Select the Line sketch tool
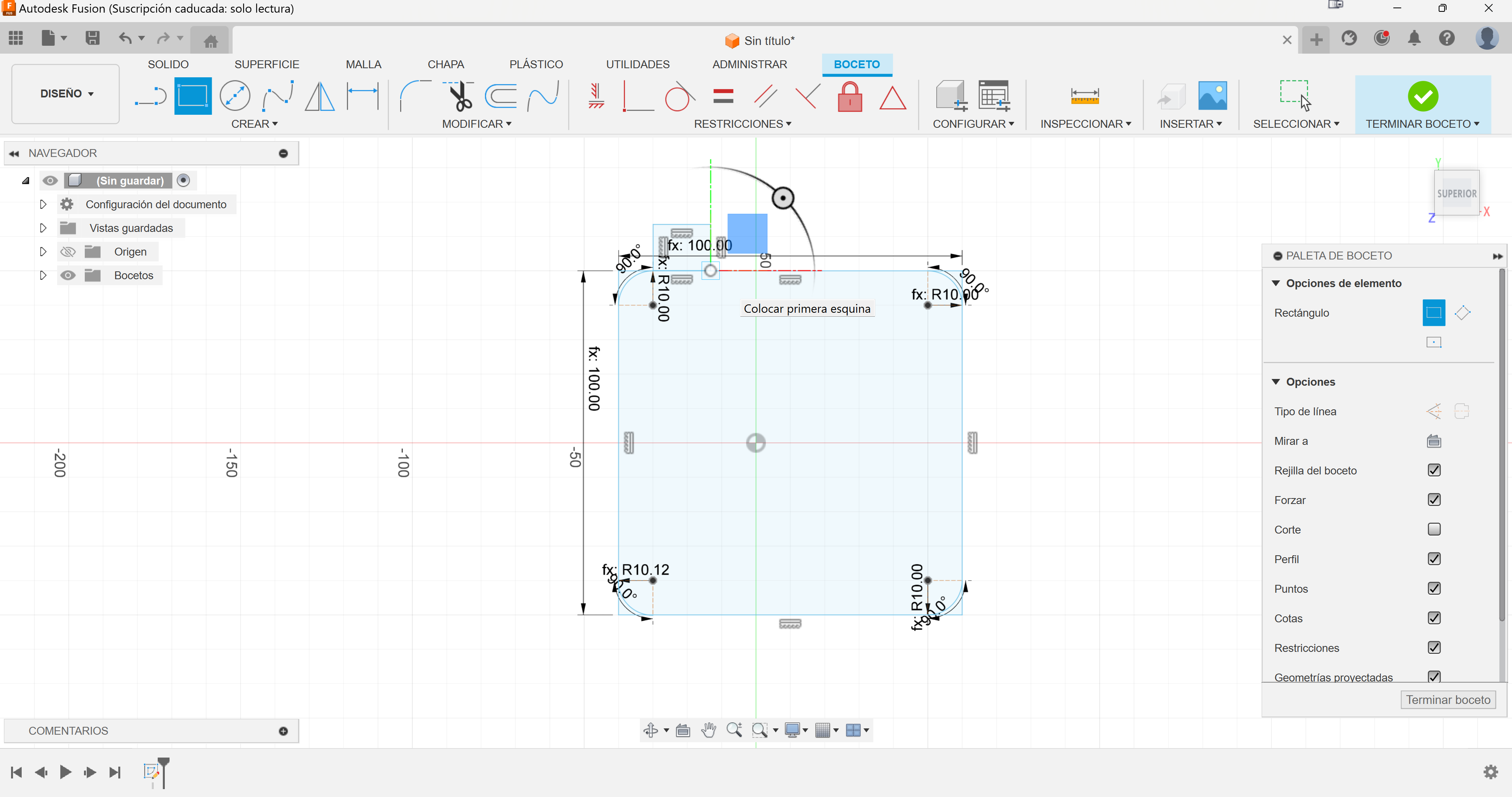Viewport: 1512px width, 797px height. point(151,96)
